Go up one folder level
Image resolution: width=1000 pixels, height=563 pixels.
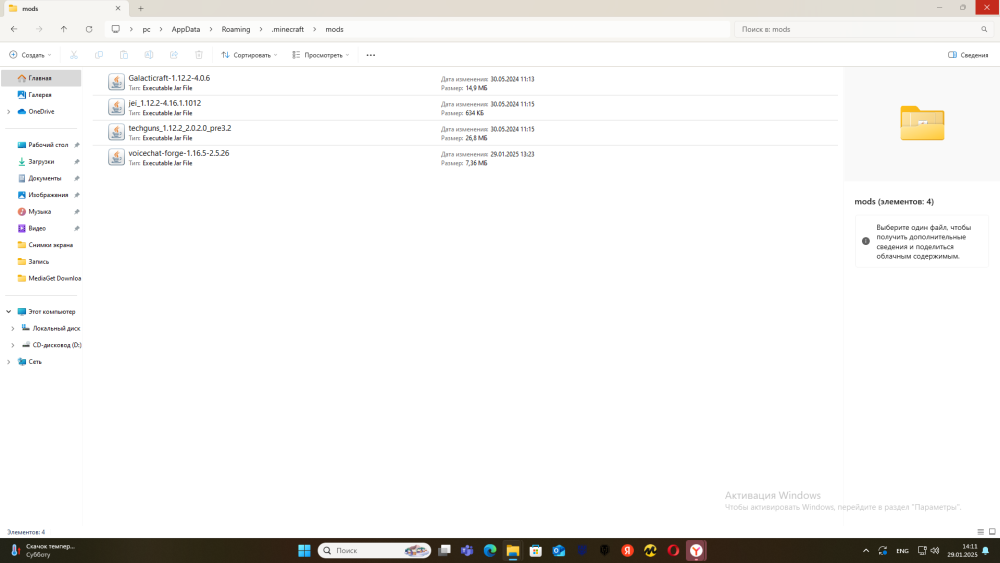click(64, 29)
